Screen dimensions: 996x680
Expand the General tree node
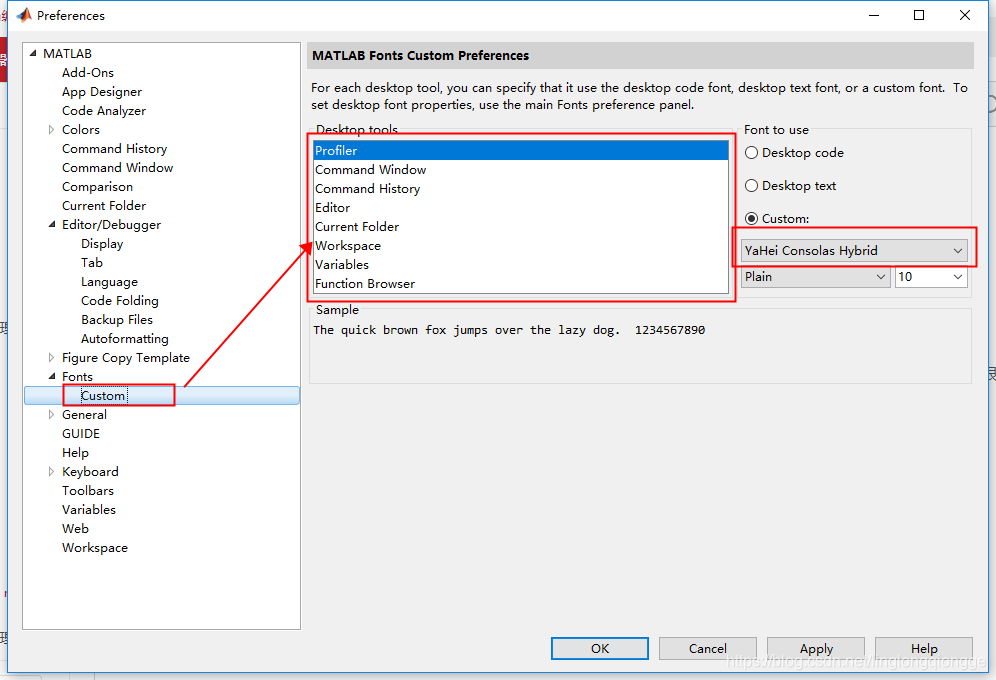51,415
